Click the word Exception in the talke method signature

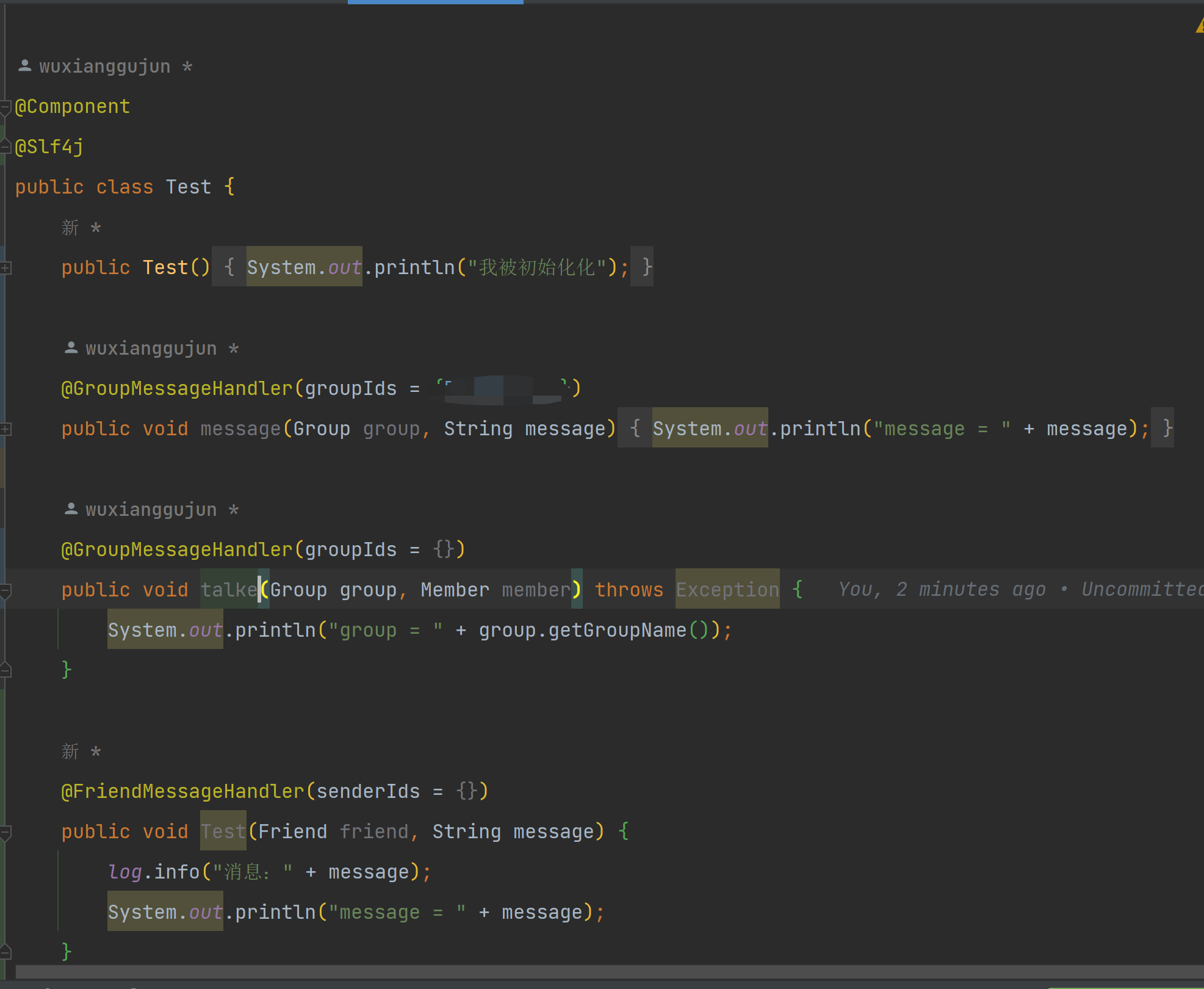click(x=727, y=589)
